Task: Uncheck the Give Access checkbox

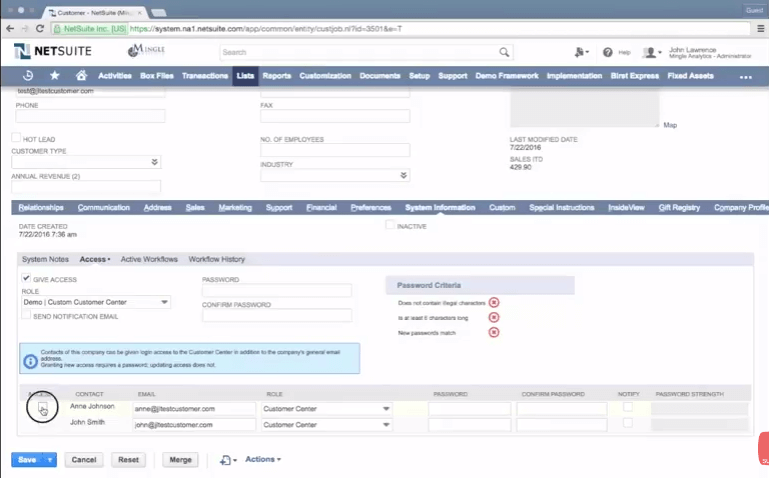Action: [x=26, y=279]
